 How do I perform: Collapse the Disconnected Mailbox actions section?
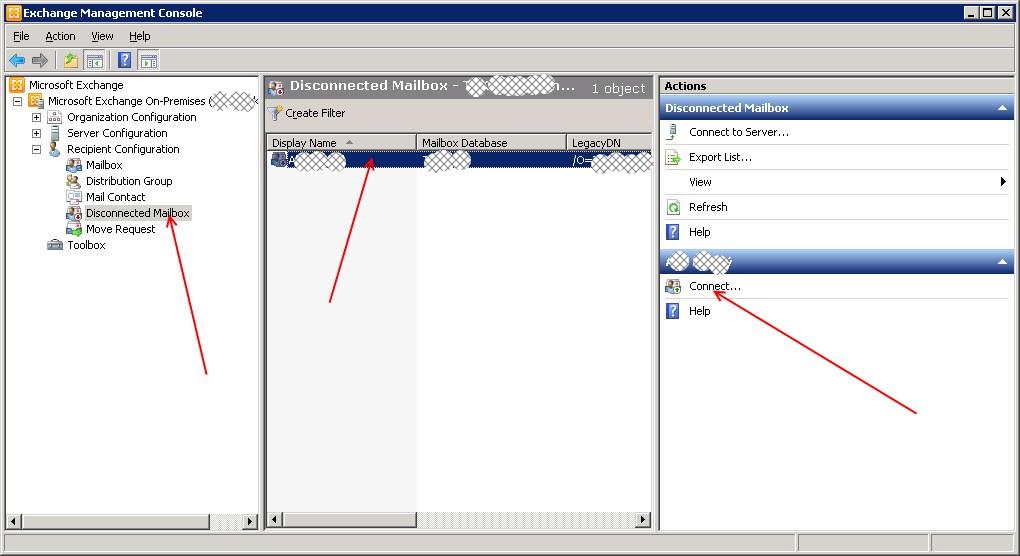click(1002, 108)
